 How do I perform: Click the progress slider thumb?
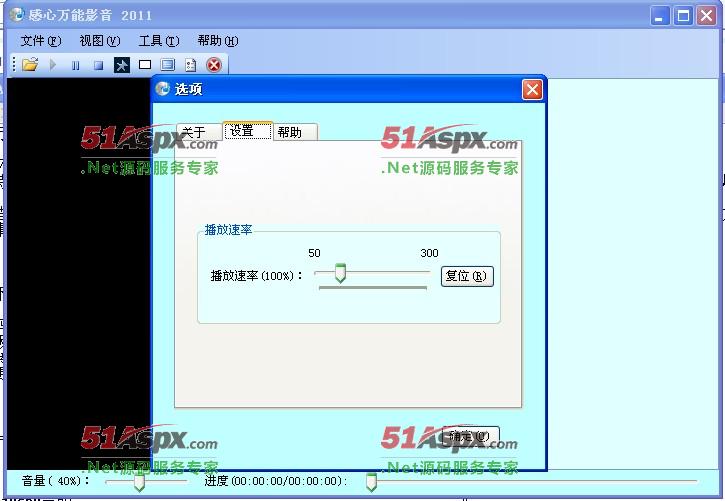pyautogui.click(x=371, y=482)
